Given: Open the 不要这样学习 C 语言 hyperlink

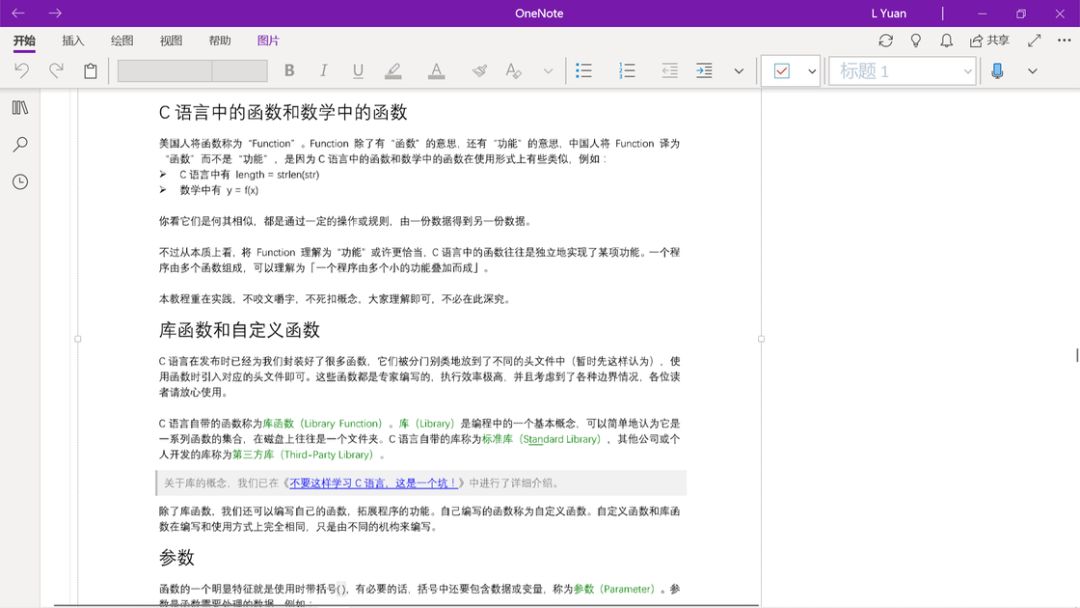Looking at the screenshot, I should [x=373, y=483].
